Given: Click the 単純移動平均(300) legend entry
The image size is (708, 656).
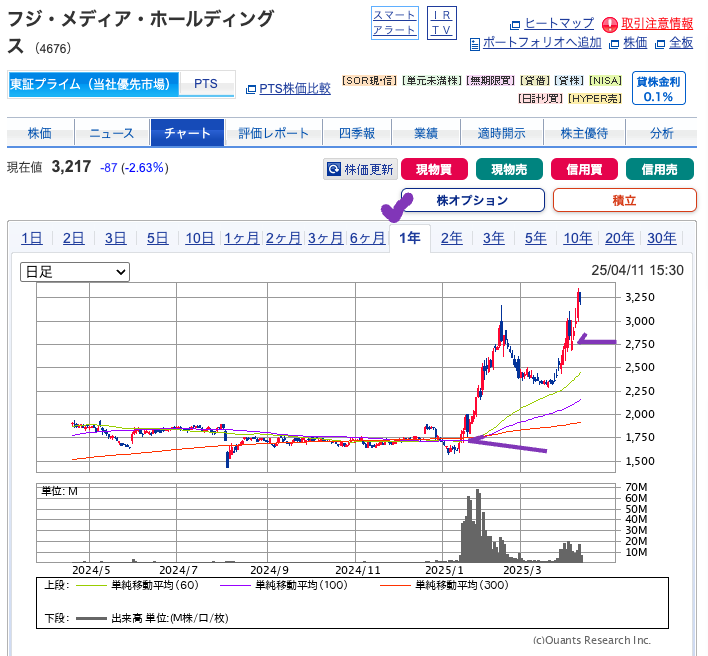Looking at the screenshot, I should 444,585.
